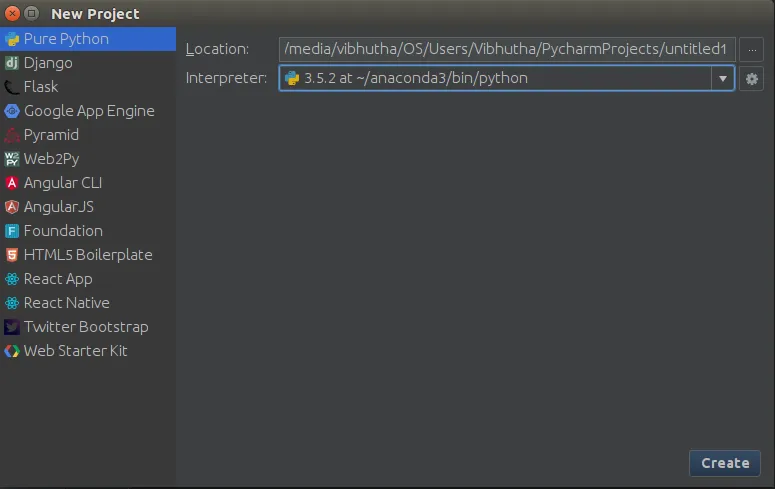Select Pyramid project type

tap(88, 135)
